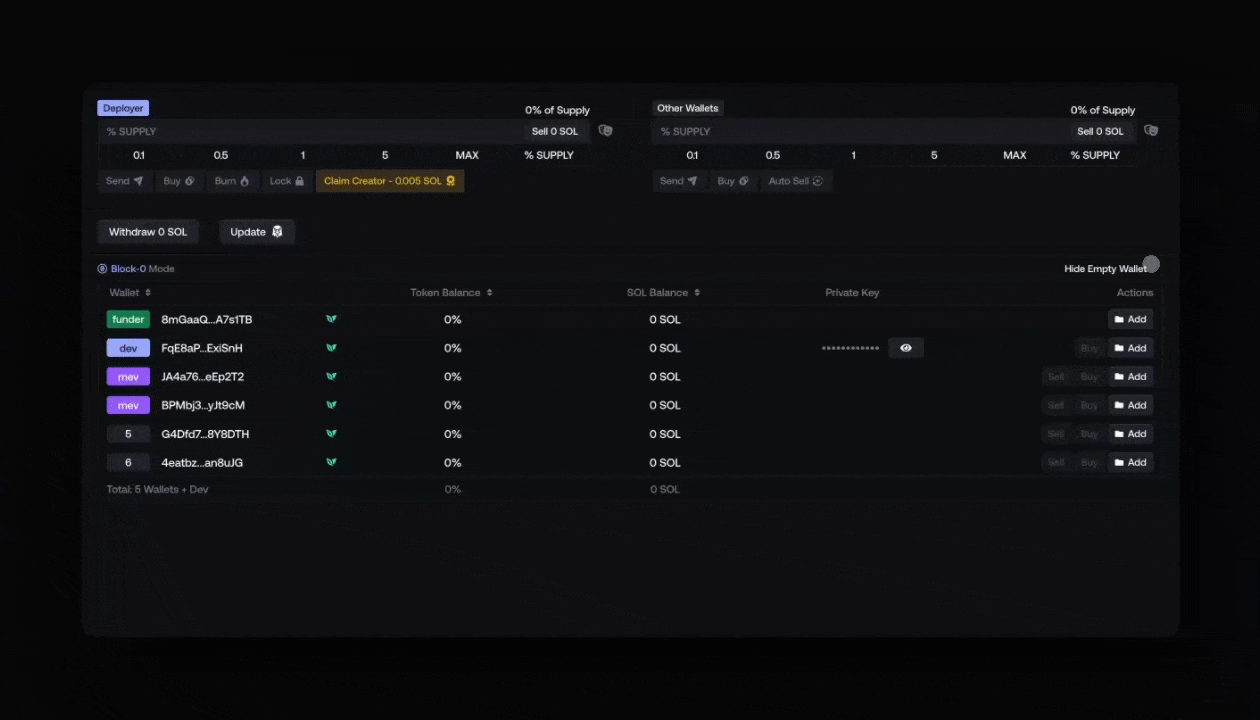Click the mask icon beside Deployer Sell 0 SOL

coord(605,131)
